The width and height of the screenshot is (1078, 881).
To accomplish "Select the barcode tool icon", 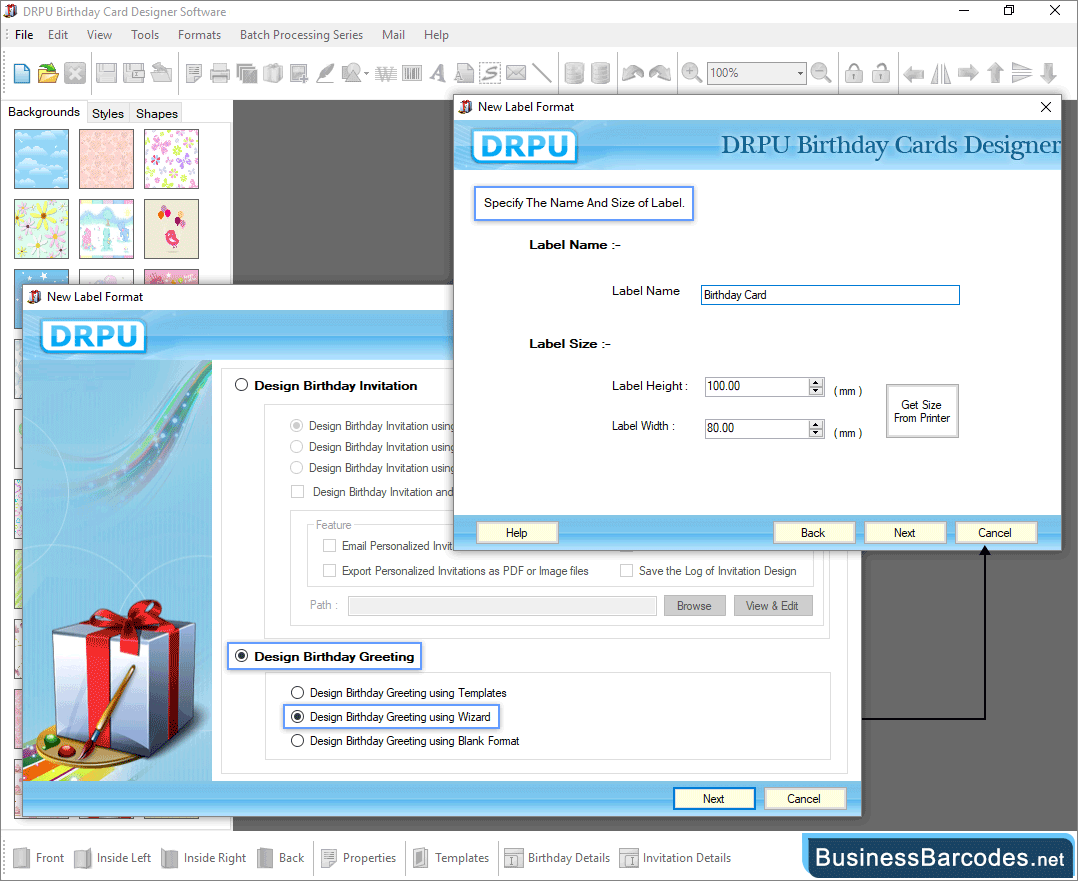I will [x=412, y=73].
